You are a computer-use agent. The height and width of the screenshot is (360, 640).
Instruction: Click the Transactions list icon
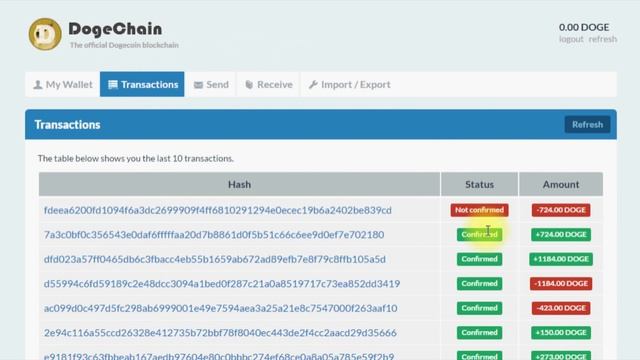[x=113, y=84]
